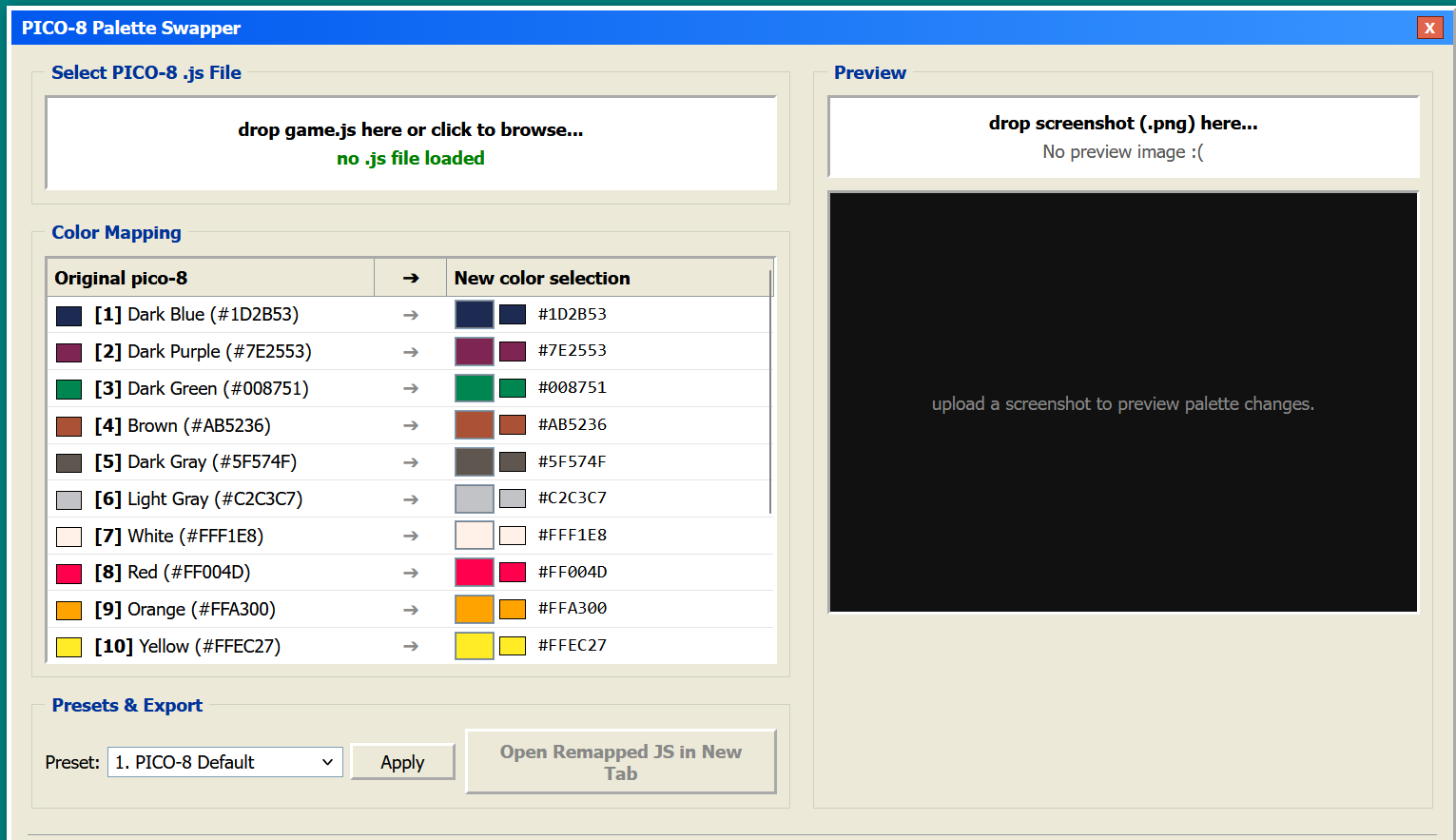
Task: Click the new color hex value #FFEC27
Action: (x=573, y=646)
